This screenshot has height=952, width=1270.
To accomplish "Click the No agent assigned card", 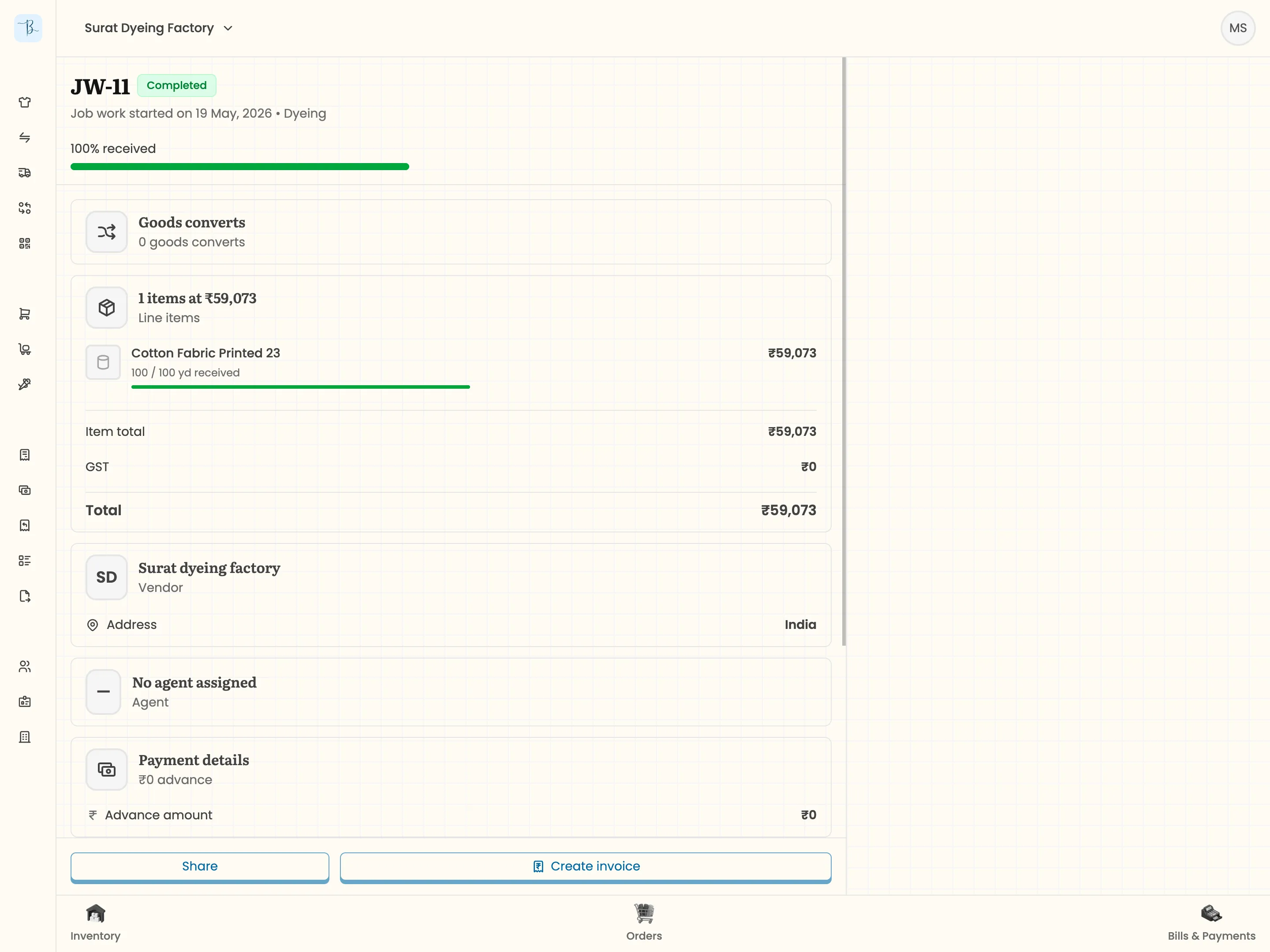I will pyautogui.click(x=451, y=692).
